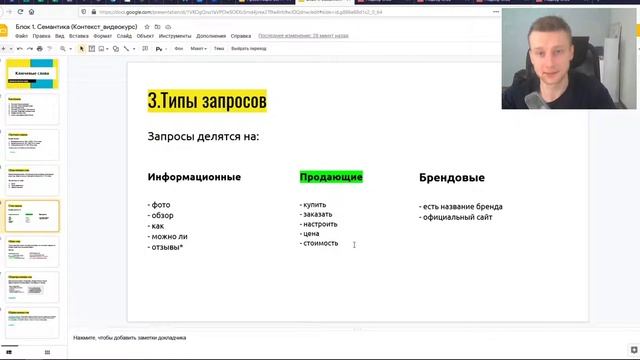Click the zoom magnifier icon

pyautogui.click(x=63, y=49)
